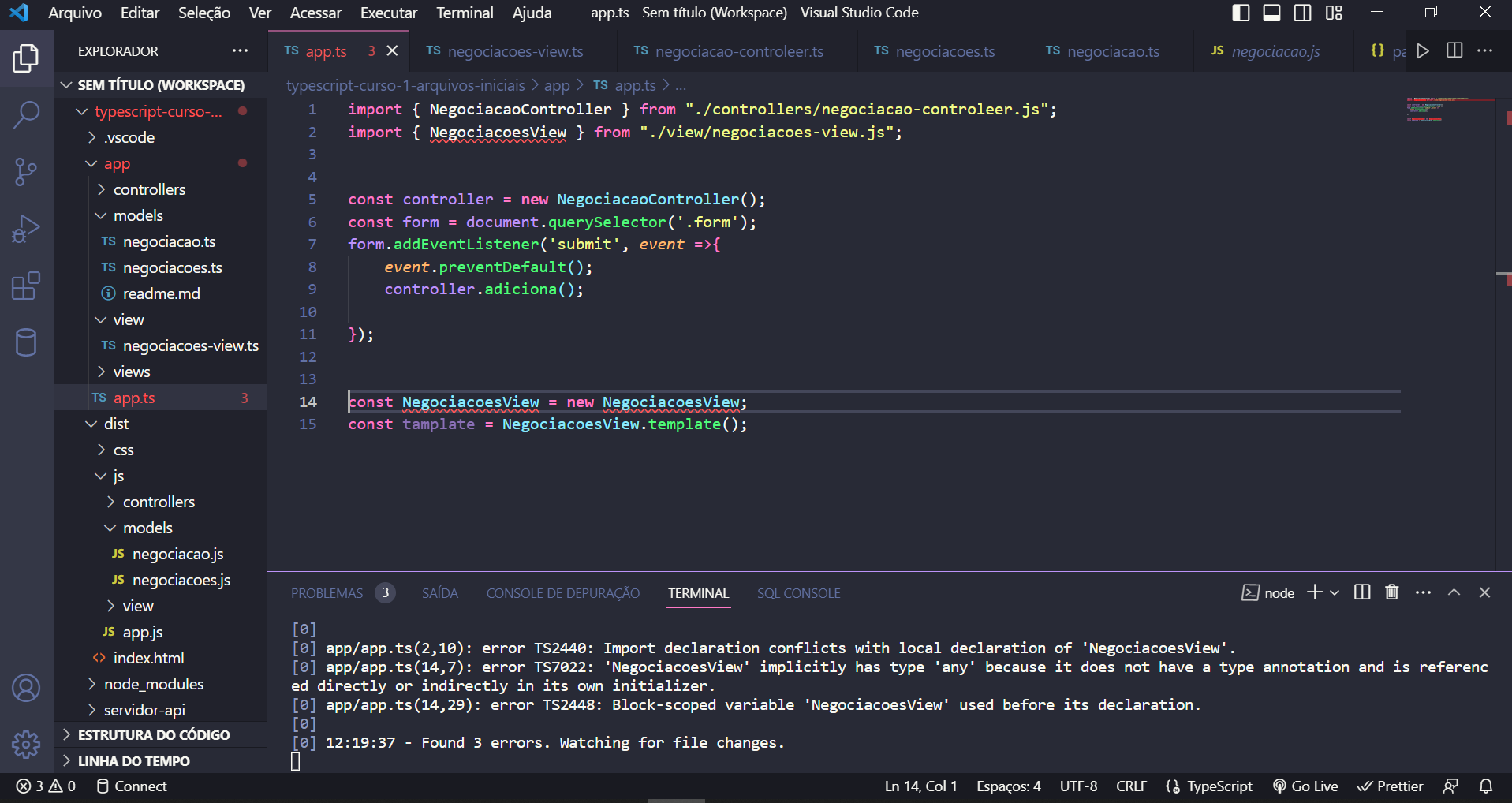Toggle the bottom panel layout icon
Viewport: 1512px width, 803px height.
[x=1271, y=13]
